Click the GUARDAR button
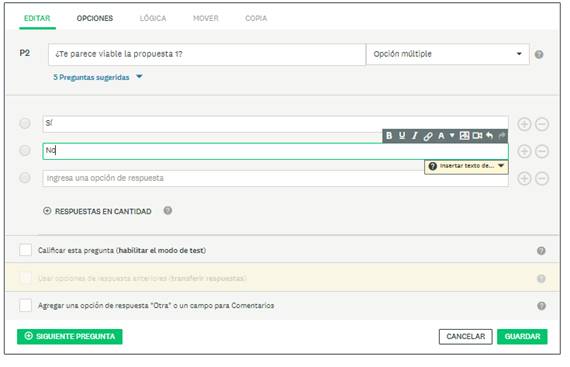The width and height of the screenshot is (570, 367). pyautogui.click(x=522, y=336)
